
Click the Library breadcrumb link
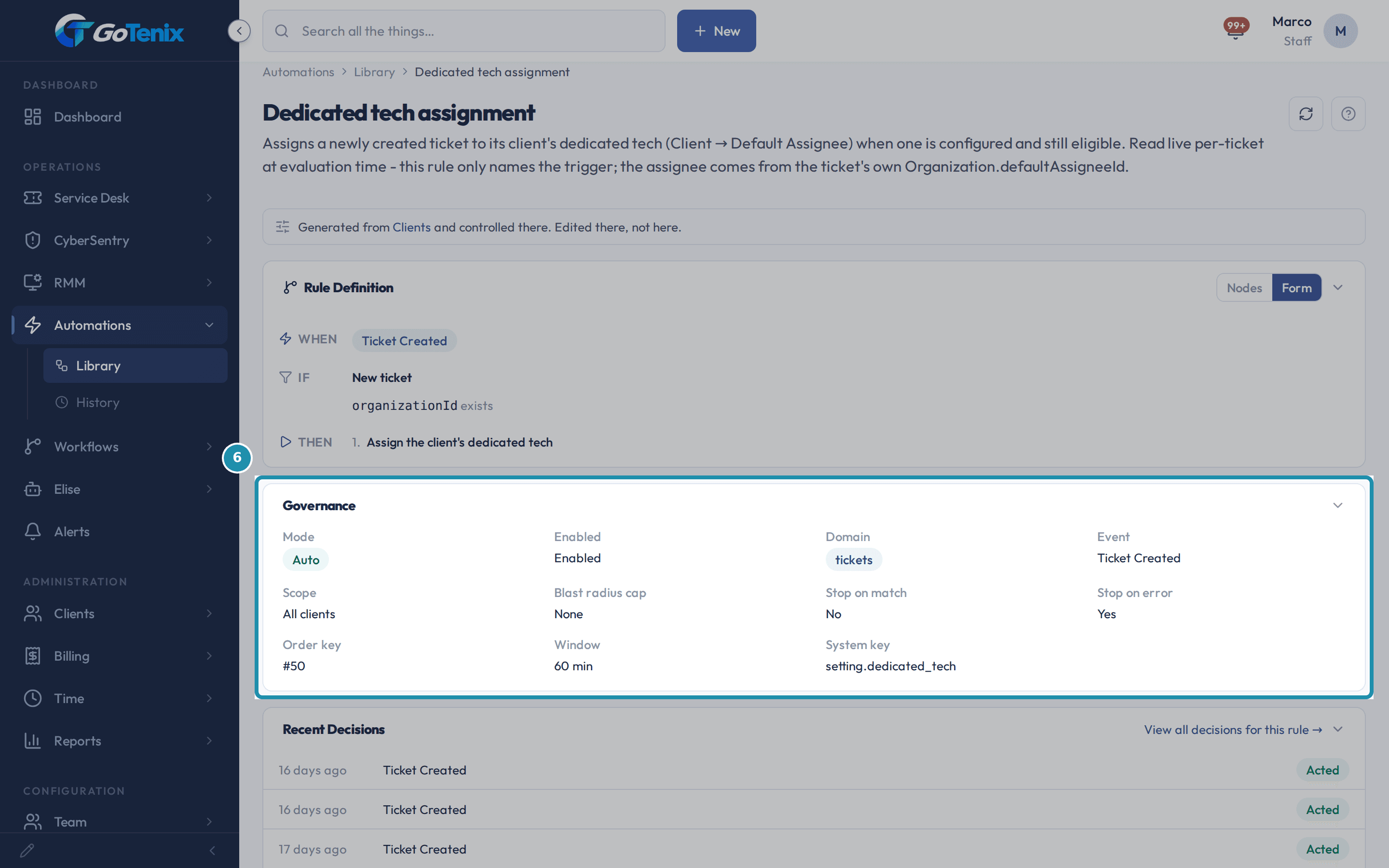coord(374,72)
